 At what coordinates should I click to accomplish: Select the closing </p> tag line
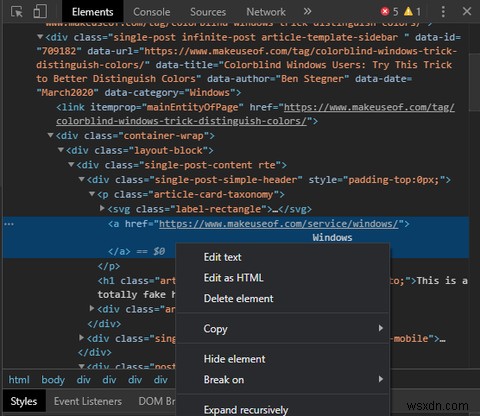point(109,266)
